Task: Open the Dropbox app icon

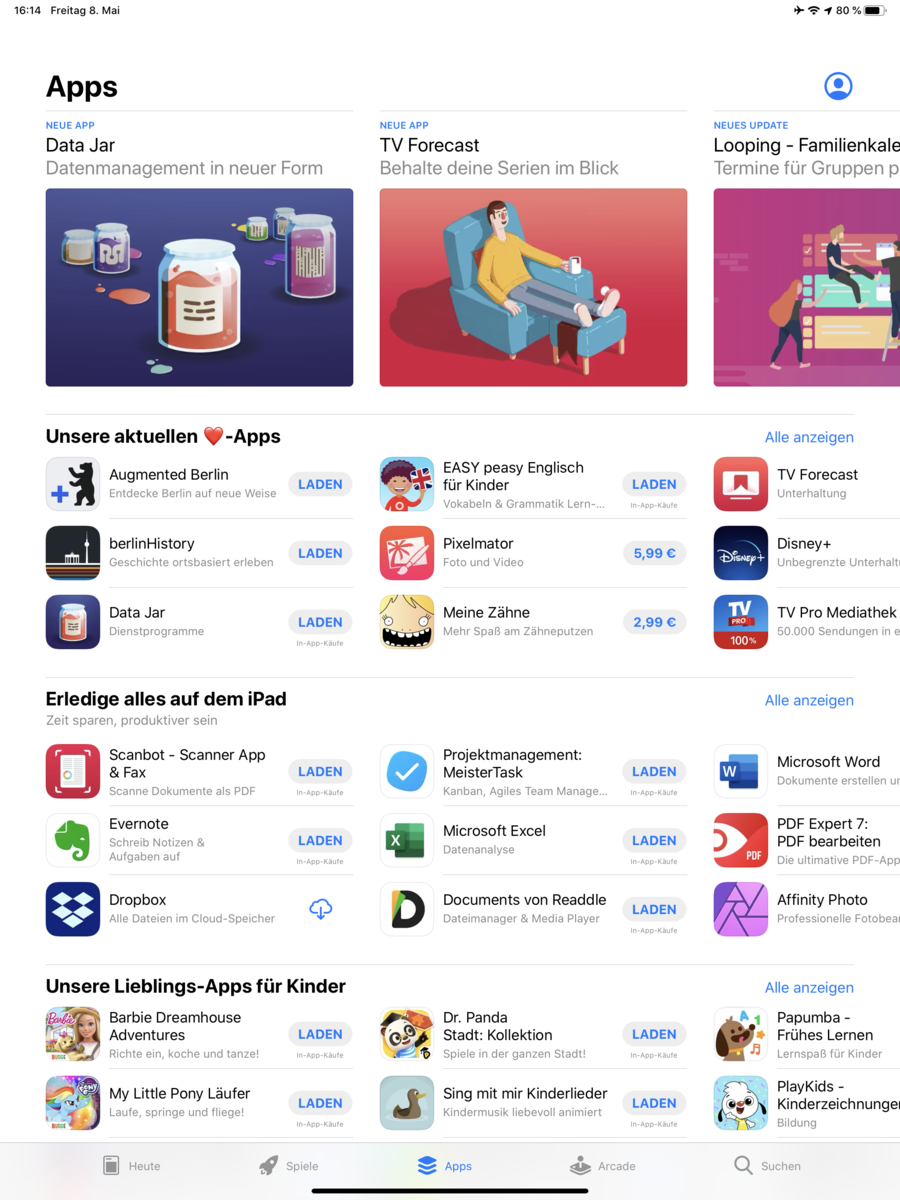Action: [73, 909]
